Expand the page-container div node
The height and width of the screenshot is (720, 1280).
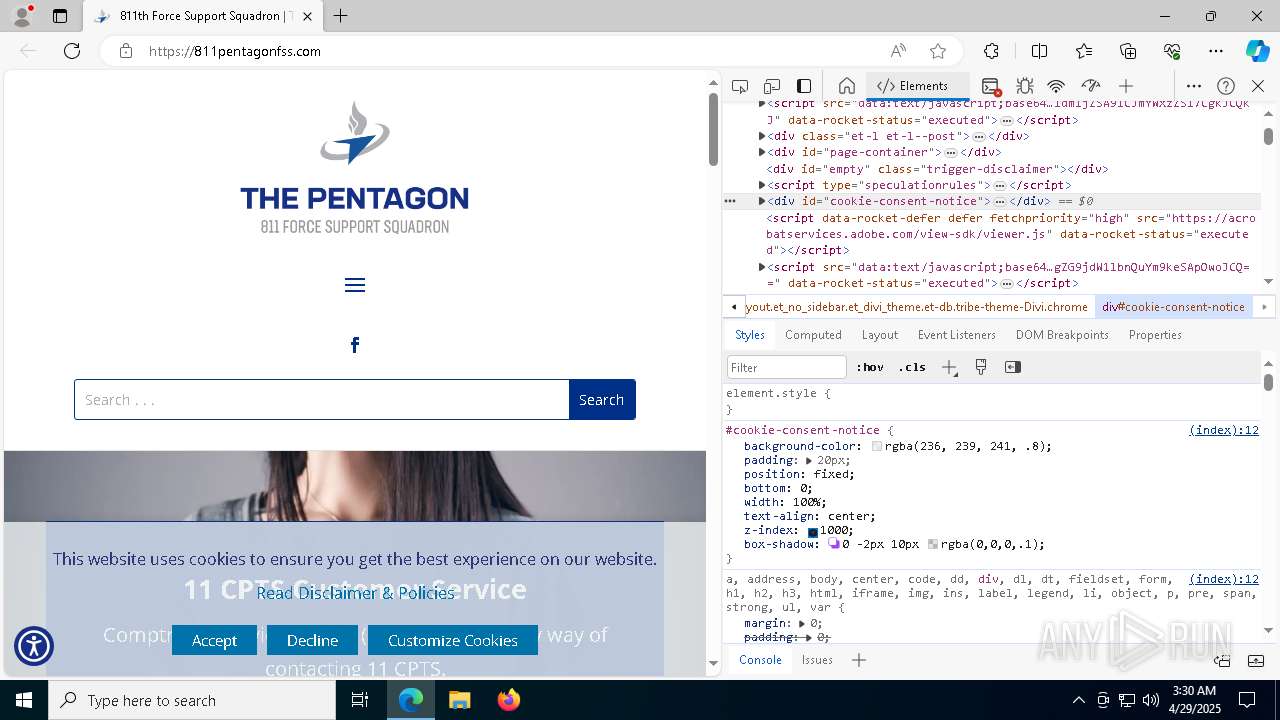[x=762, y=152]
